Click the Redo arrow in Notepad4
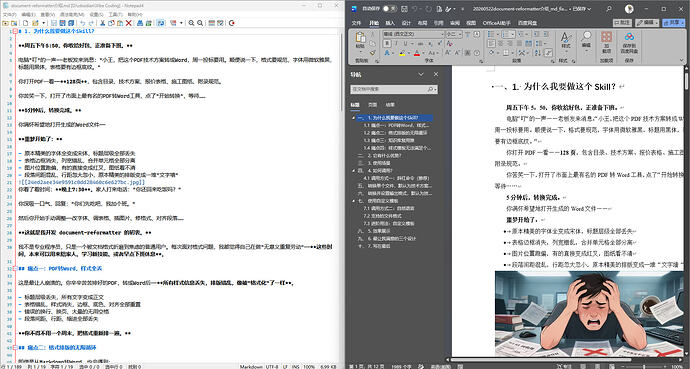Image resolution: width=690 pixels, height=369 pixels. [x=91, y=23]
